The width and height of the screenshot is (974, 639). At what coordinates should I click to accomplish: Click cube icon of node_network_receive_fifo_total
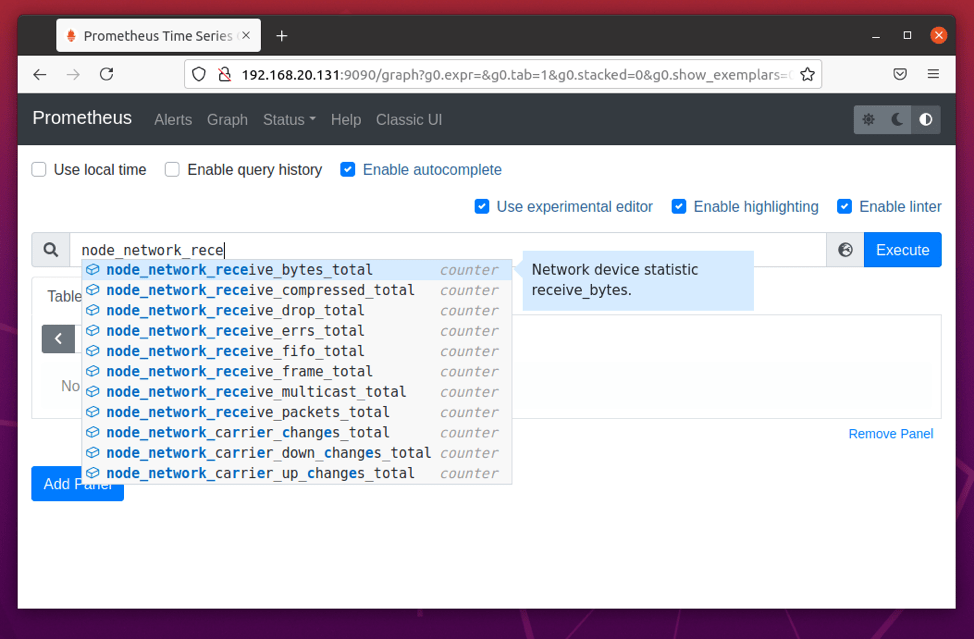(x=93, y=351)
